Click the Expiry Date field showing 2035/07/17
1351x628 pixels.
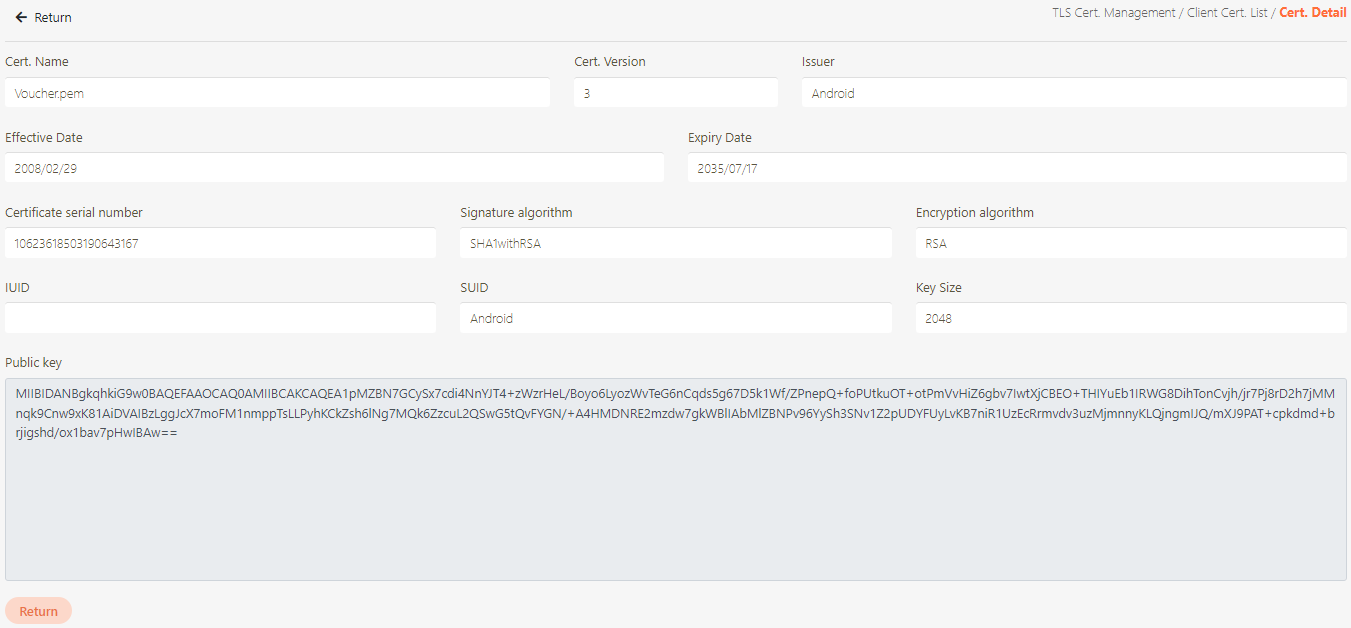[x=1017, y=168]
